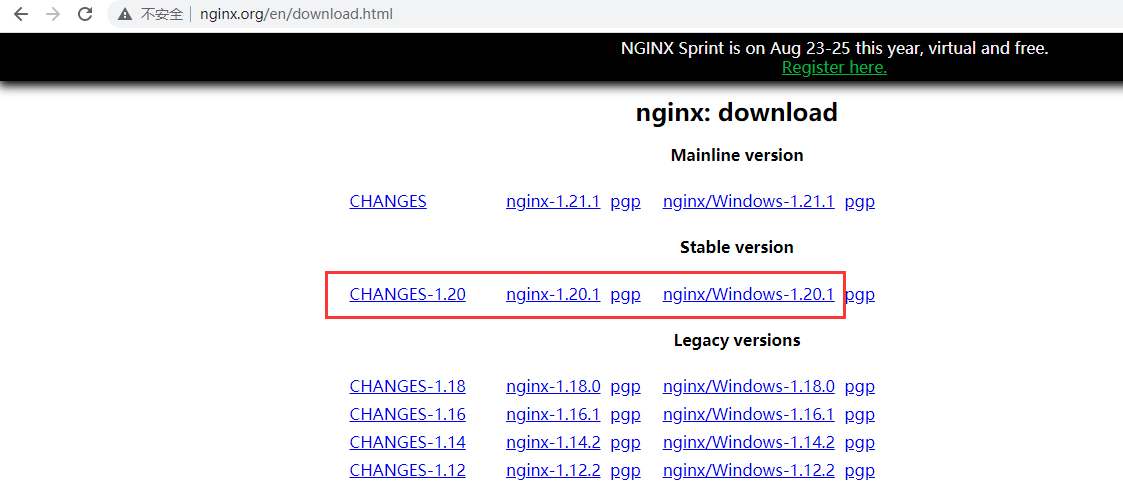The image size is (1123, 490).
Task: Open pgp signature for nginx/Windows-1.20.1
Action: tap(859, 296)
